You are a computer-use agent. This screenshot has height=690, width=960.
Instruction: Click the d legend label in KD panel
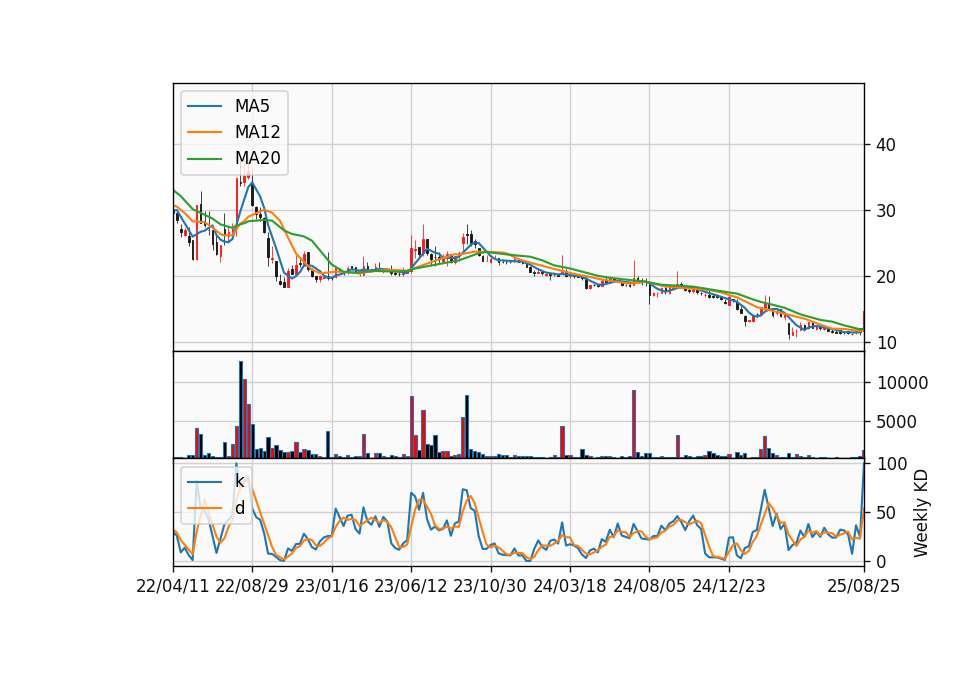(239, 508)
